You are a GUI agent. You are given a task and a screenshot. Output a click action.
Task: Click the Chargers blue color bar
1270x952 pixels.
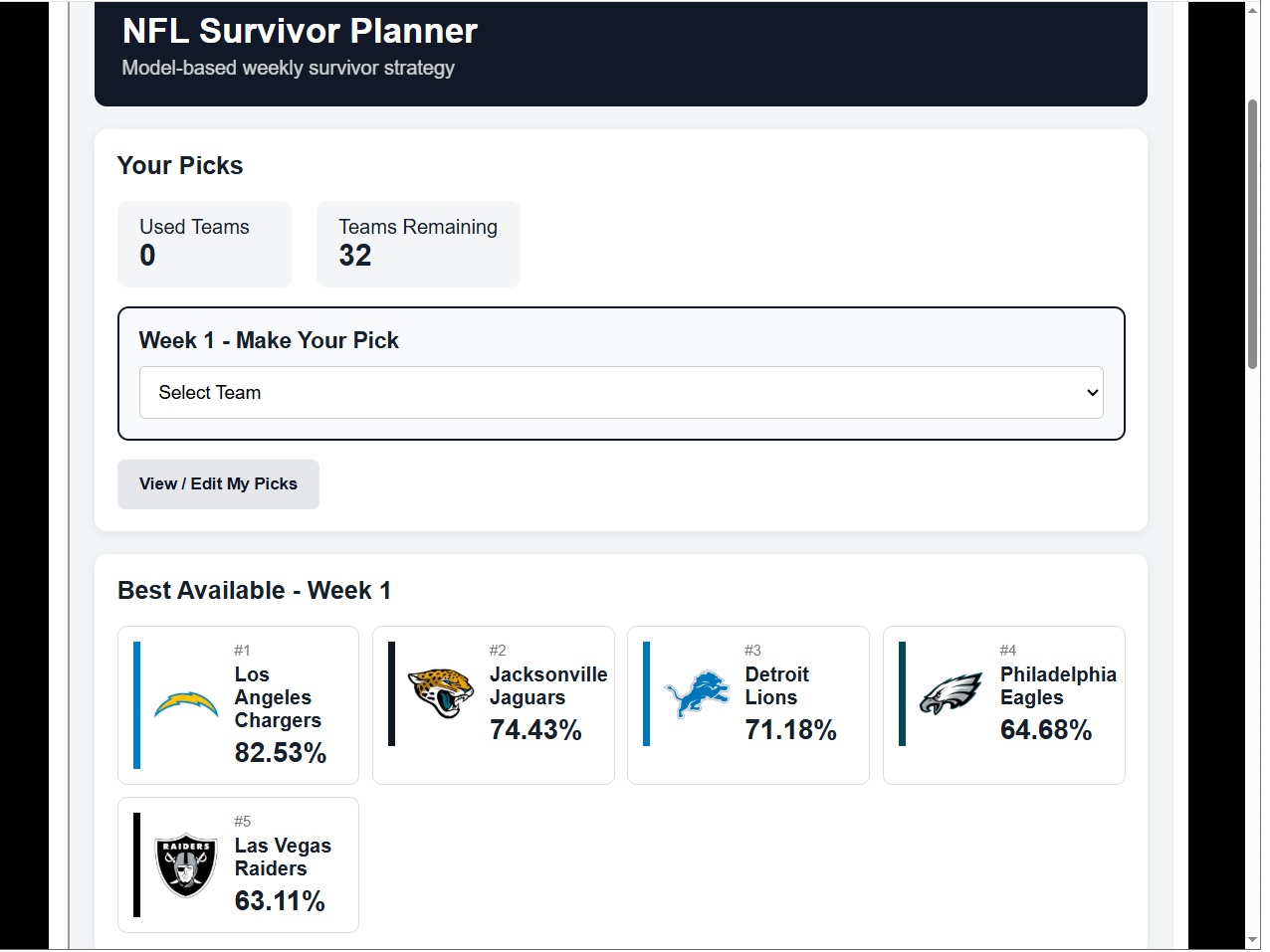pos(136,705)
